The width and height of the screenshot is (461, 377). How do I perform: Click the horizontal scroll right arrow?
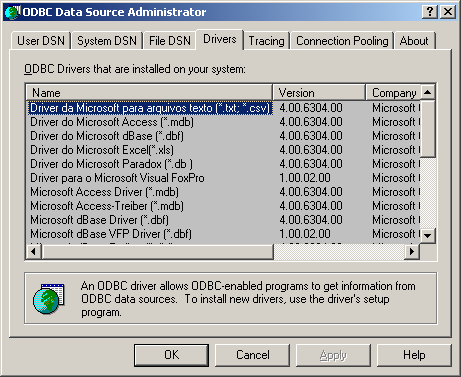pos(412,251)
